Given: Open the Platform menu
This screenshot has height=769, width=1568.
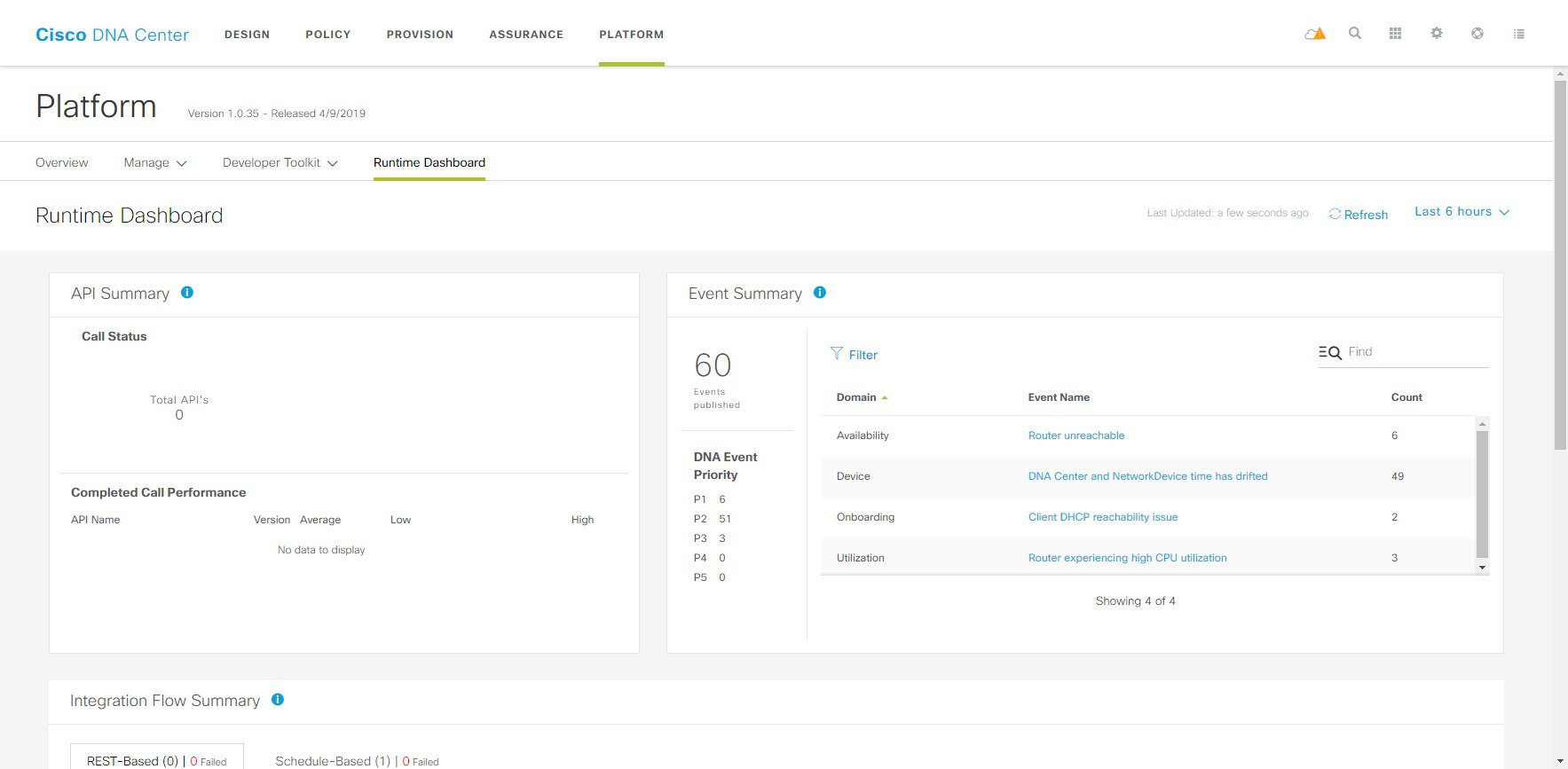Looking at the screenshot, I should point(631,35).
